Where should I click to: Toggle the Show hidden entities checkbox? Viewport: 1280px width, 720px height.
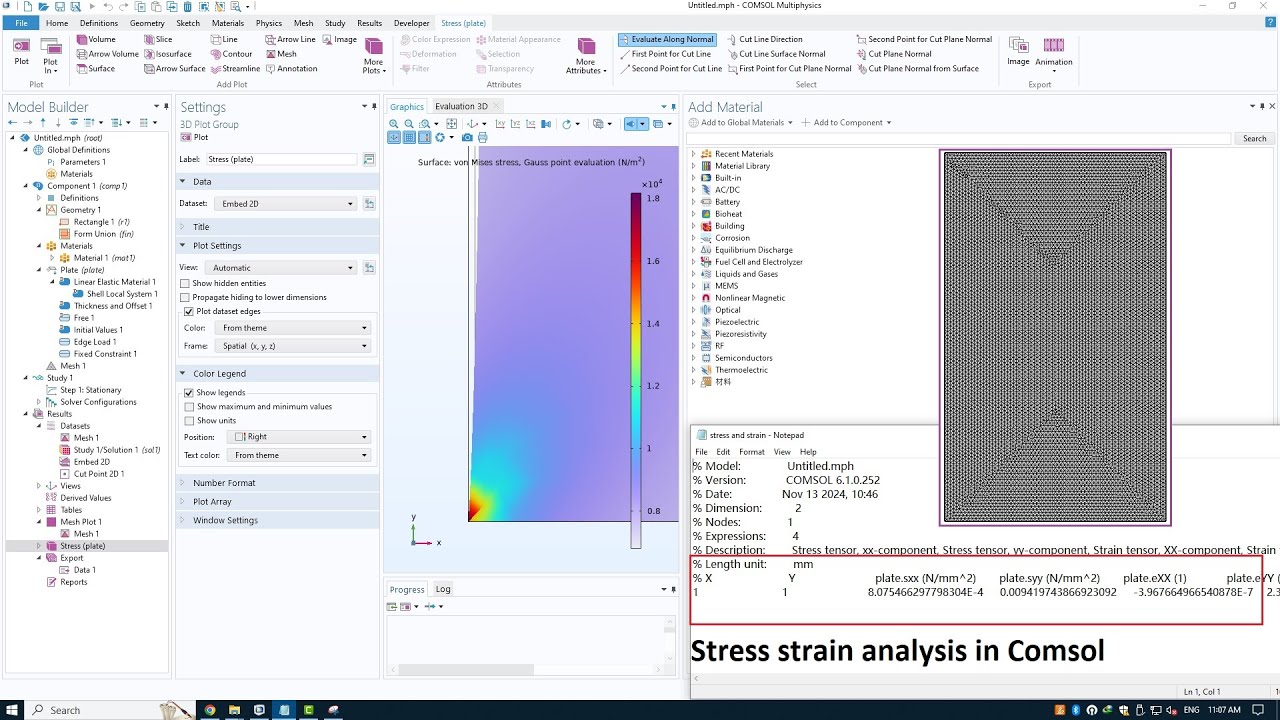pos(185,284)
